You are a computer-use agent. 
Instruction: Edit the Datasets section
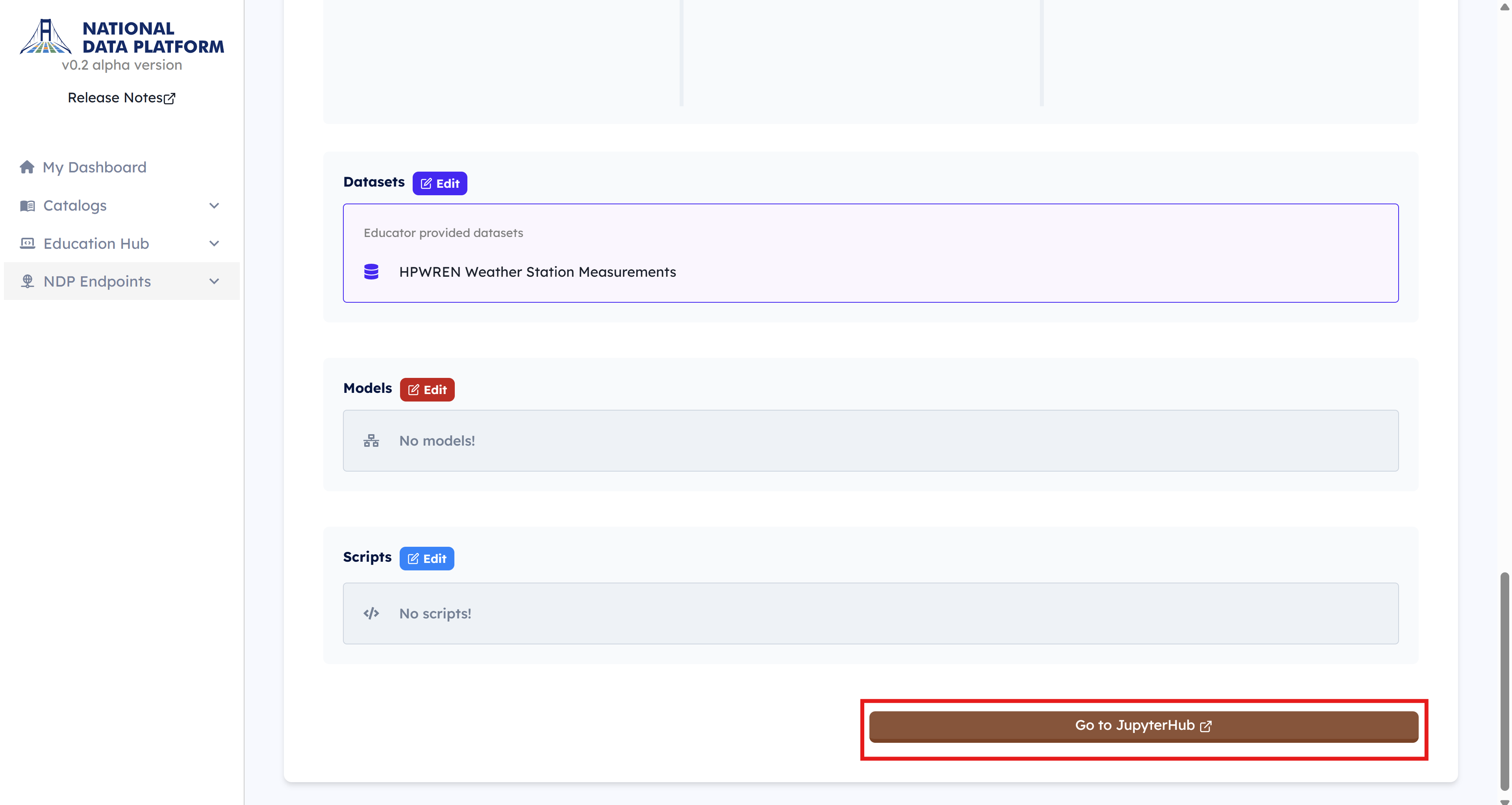pos(440,184)
